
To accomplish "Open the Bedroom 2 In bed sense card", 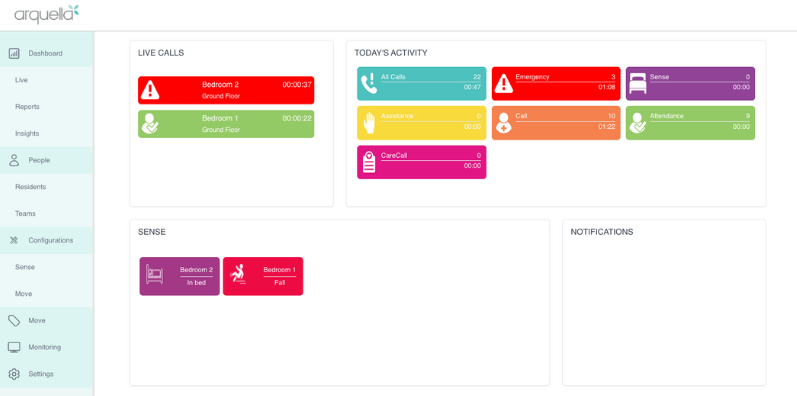I will [180, 276].
